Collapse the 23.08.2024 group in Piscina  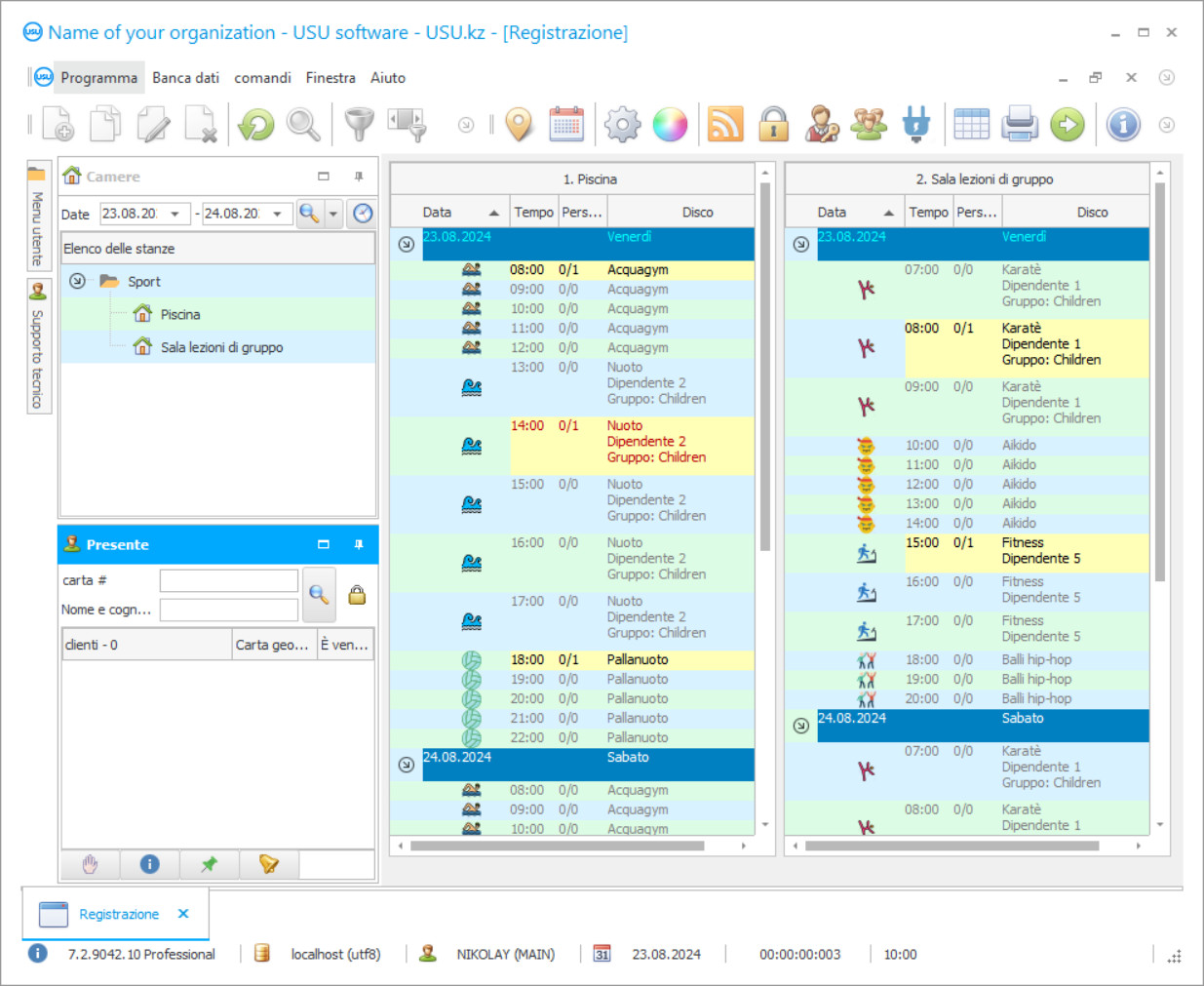407,244
